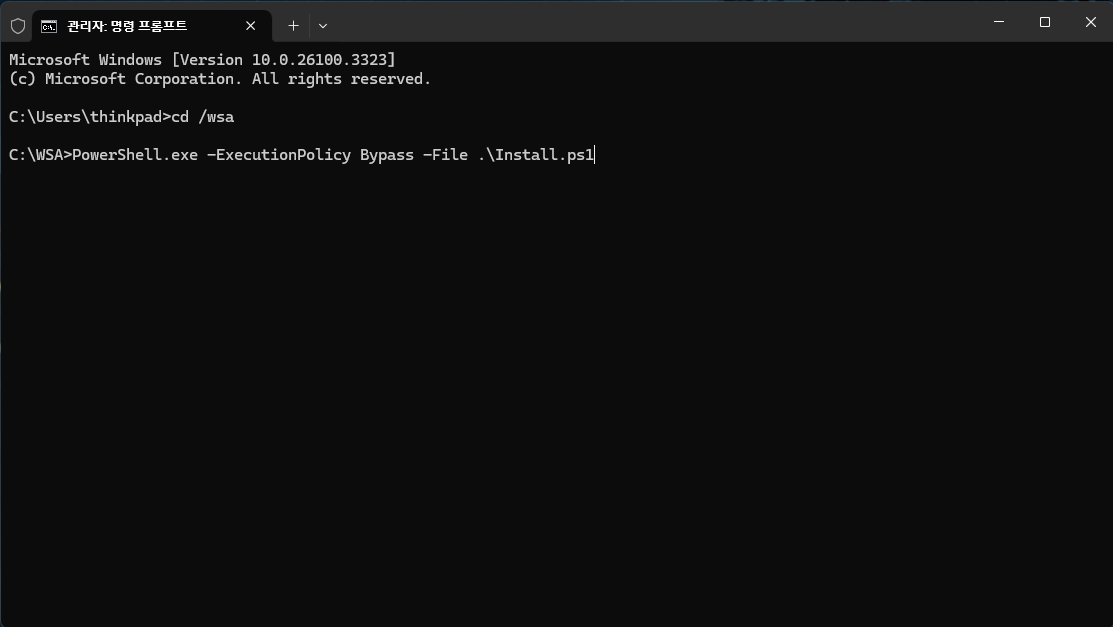Expand the new tab profile dropdown chevron

(x=322, y=26)
